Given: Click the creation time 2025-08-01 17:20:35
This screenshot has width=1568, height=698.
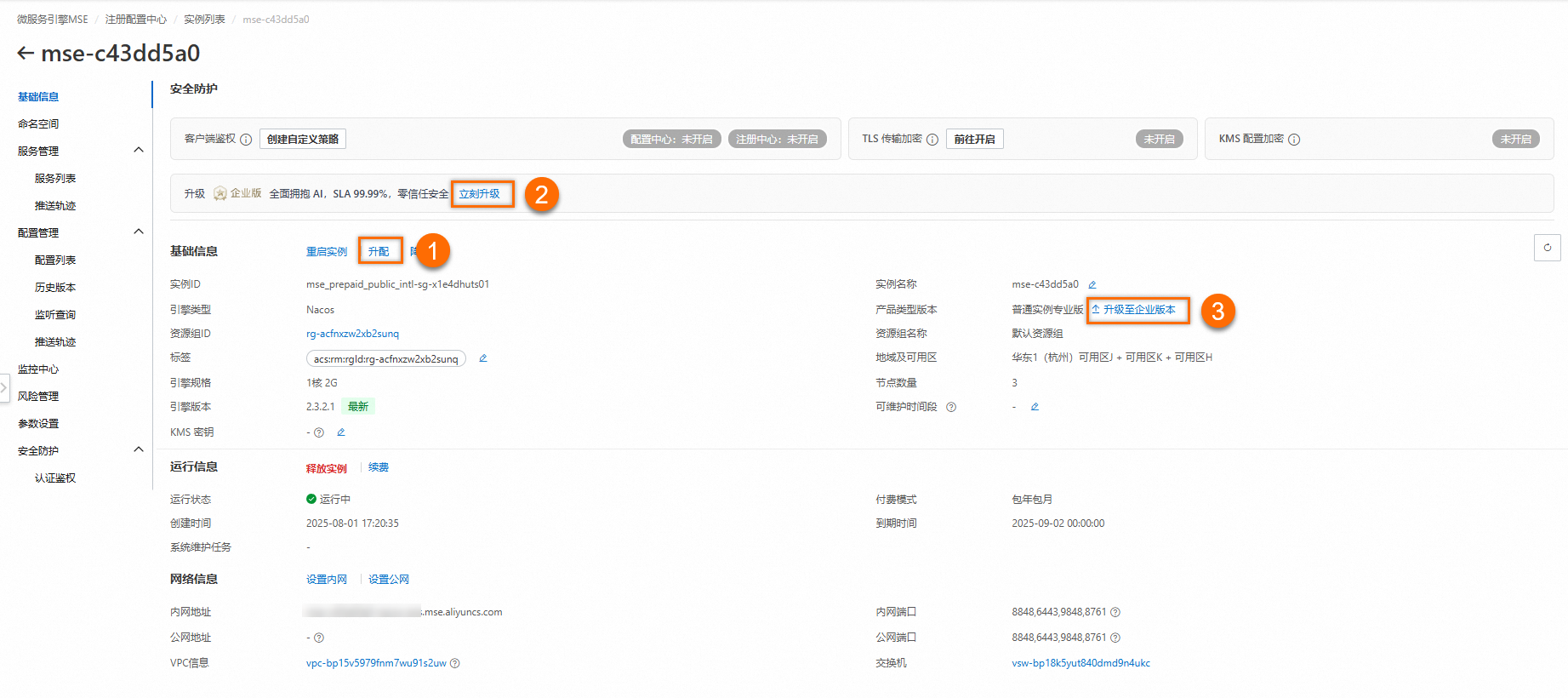Looking at the screenshot, I should (352, 523).
